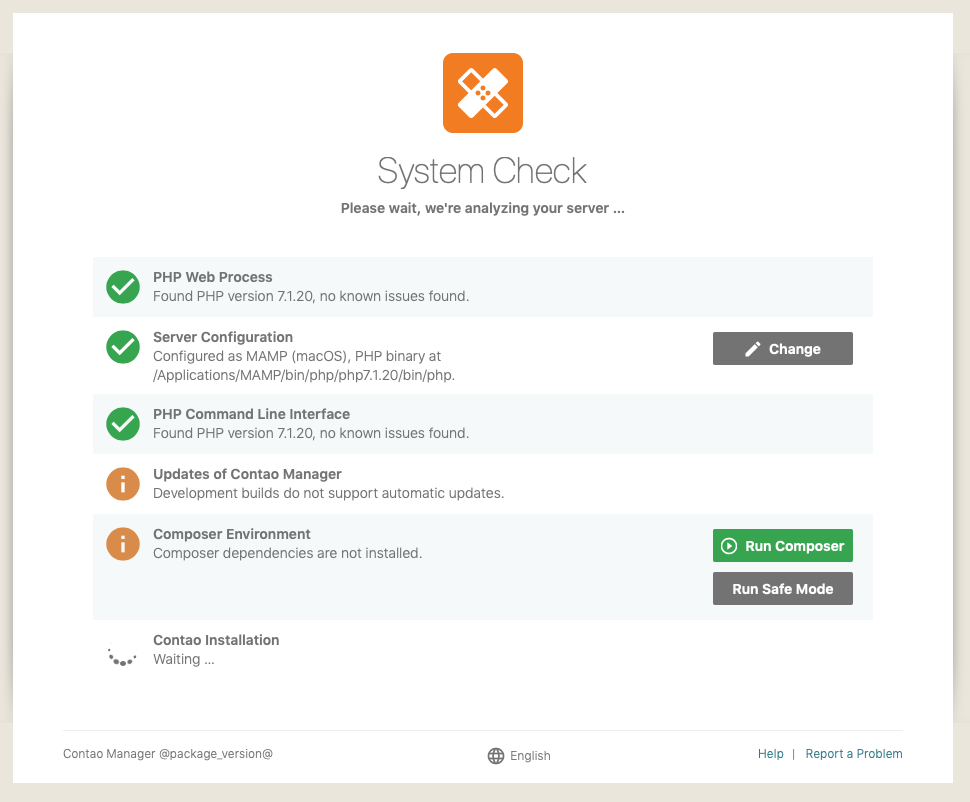Open the Report a Problem link

click(x=854, y=754)
